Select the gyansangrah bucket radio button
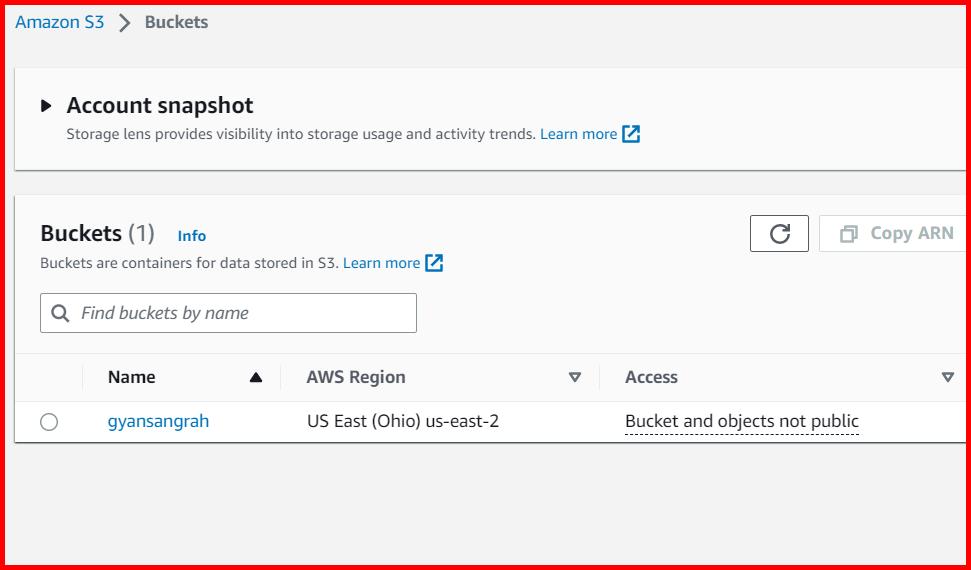 pyautogui.click(x=49, y=422)
